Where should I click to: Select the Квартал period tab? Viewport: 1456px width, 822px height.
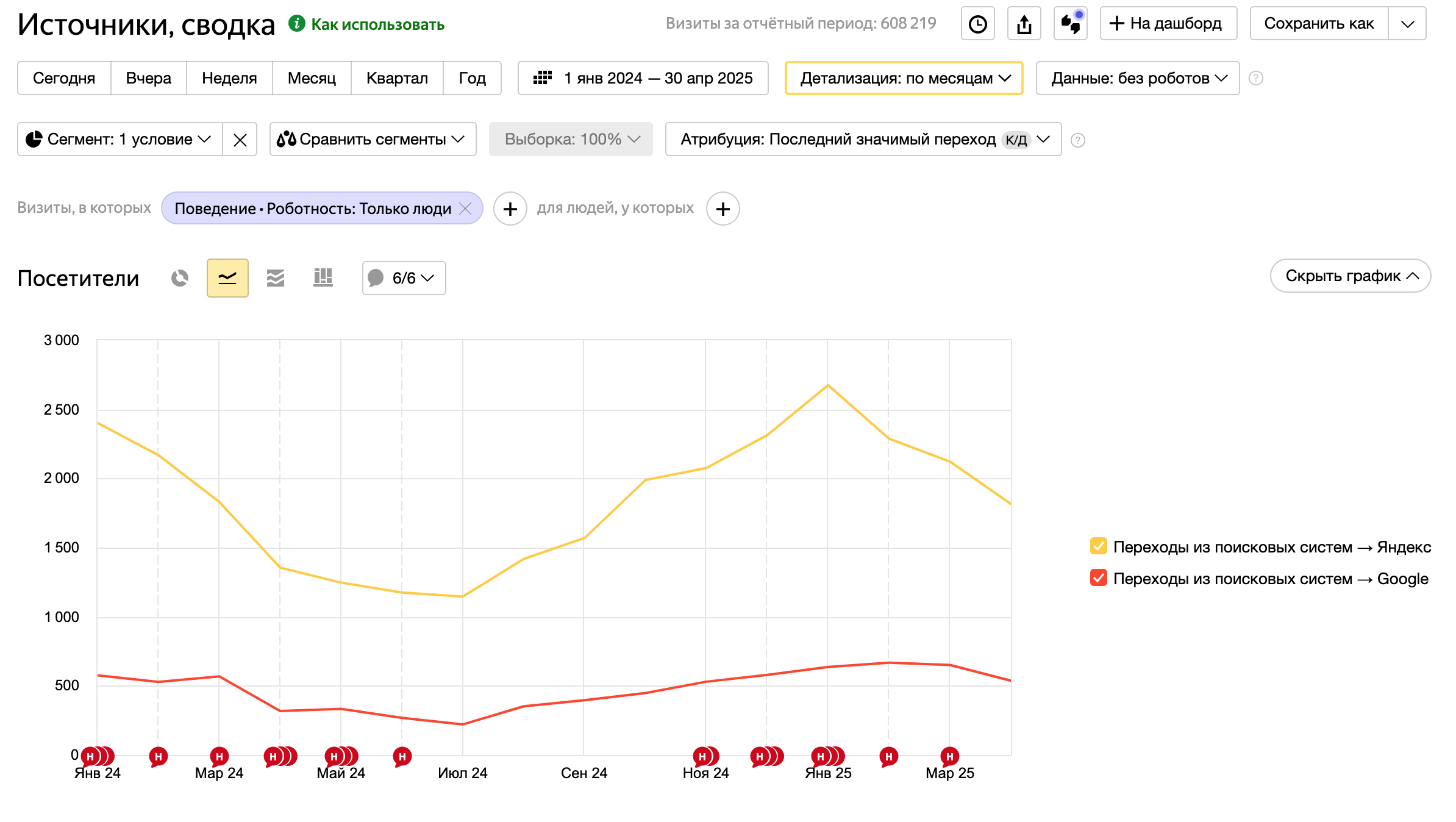[x=397, y=78]
